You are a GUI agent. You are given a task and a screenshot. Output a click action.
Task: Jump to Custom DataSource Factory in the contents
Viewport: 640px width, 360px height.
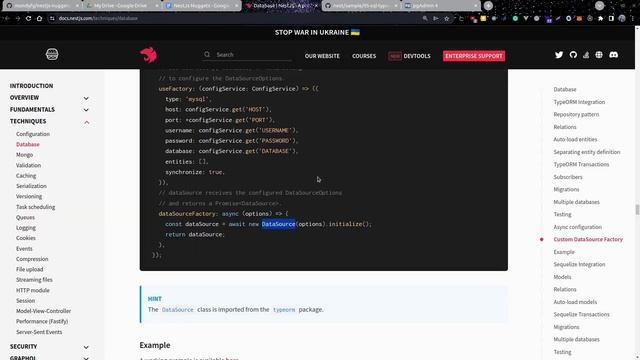click(x=588, y=239)
